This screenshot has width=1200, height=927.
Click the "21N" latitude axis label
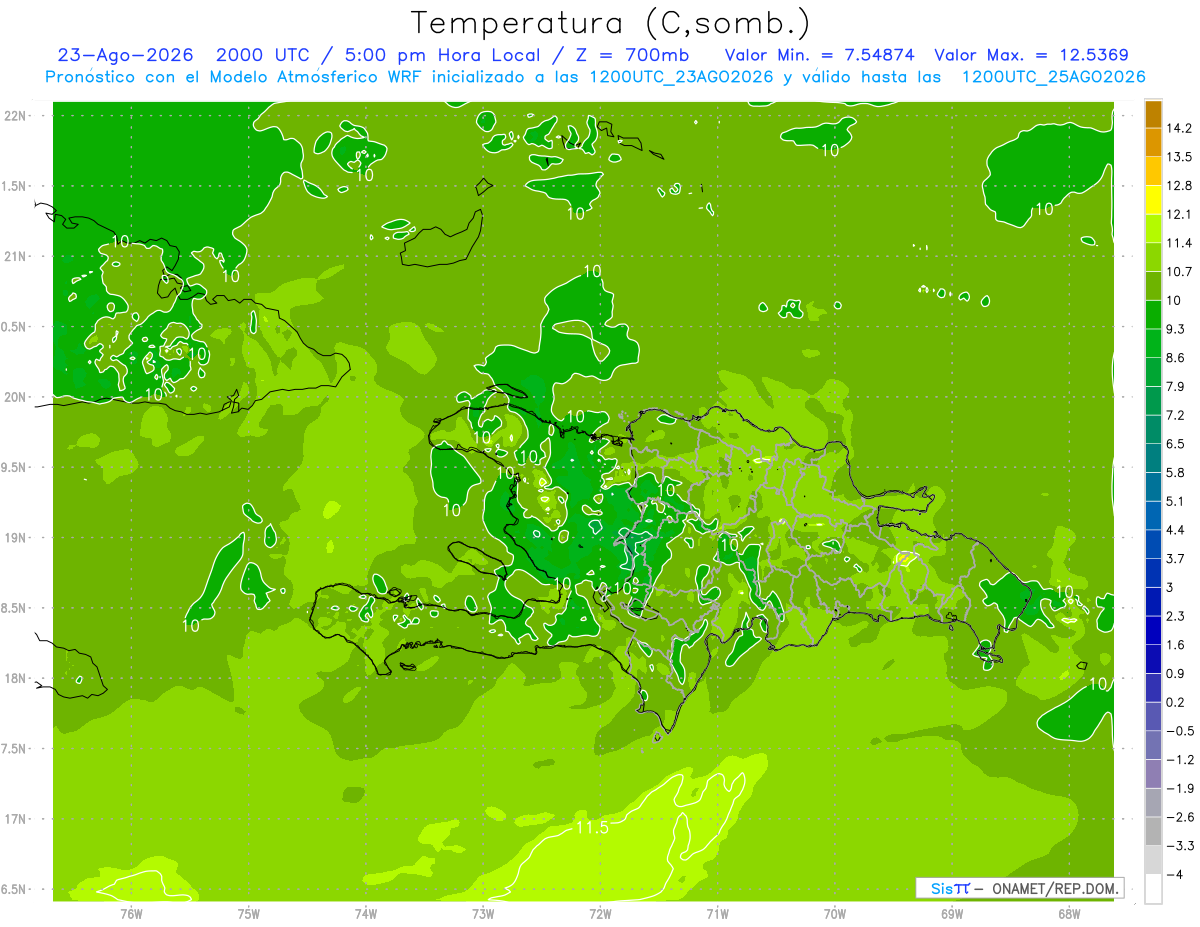tap(17, 257)
